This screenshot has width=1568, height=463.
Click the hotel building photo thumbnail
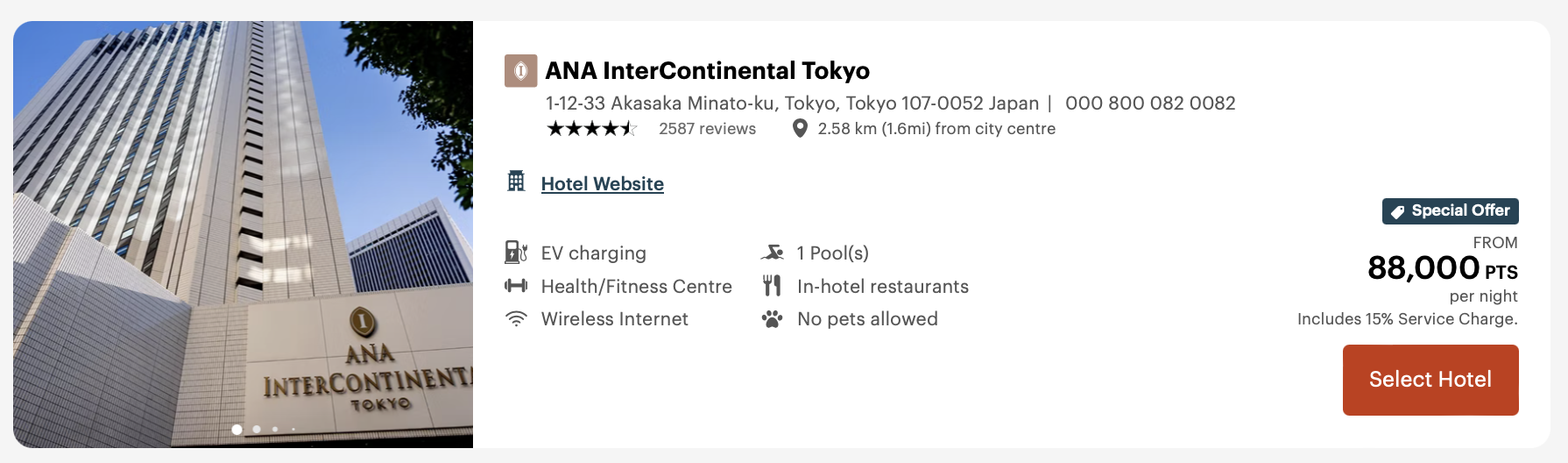243,219
